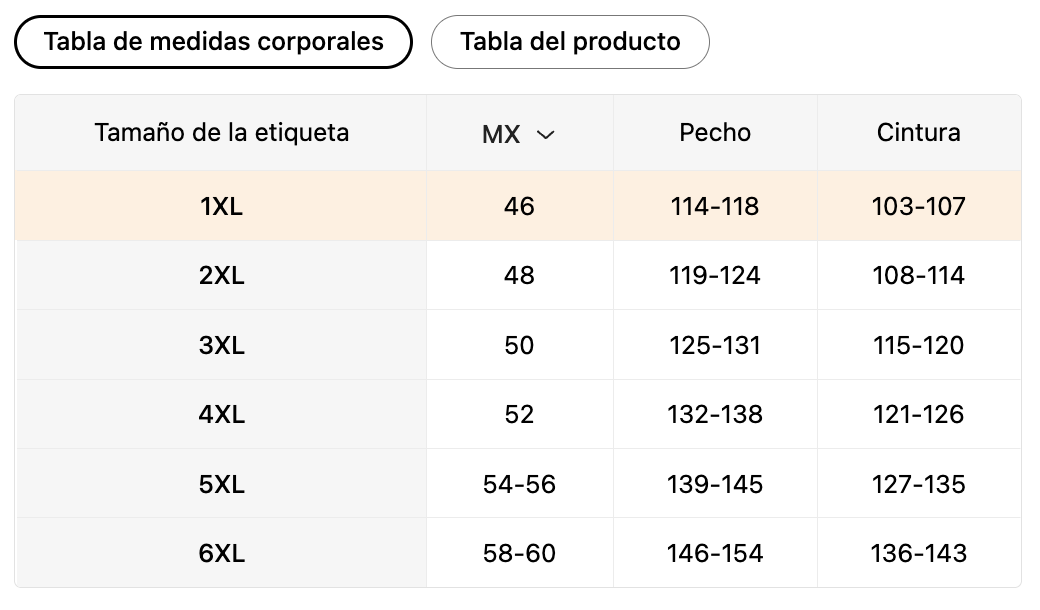
Task: Click the 108-114 waist measurement cell
Action: click(919, 275)
